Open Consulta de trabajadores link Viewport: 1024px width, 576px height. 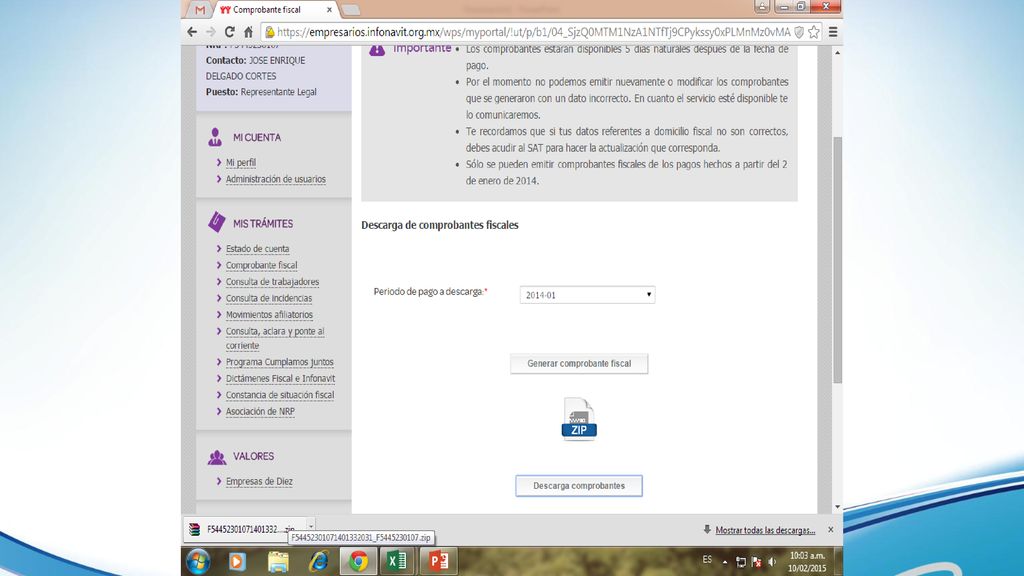coord(272,281)
